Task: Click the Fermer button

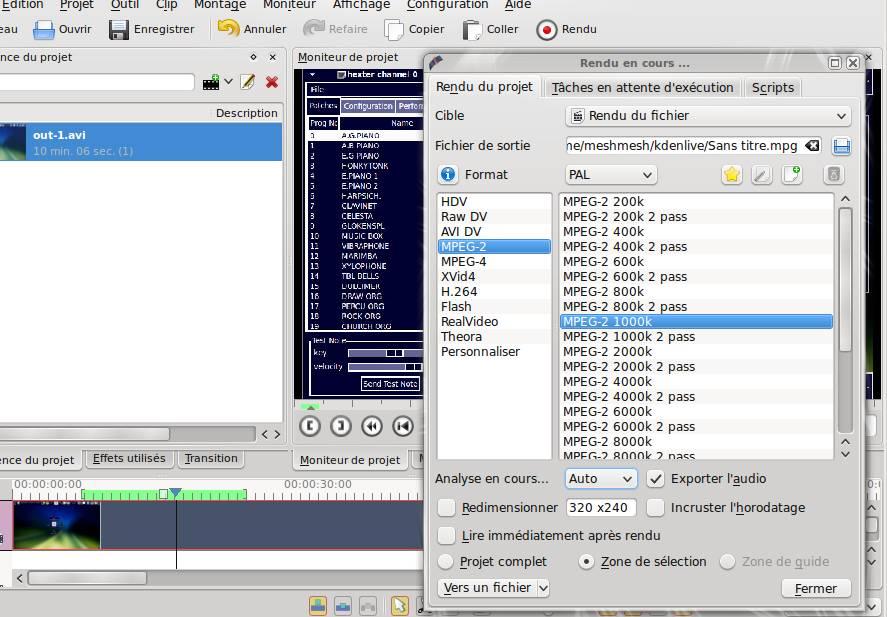Action: [x=815, y=589]
